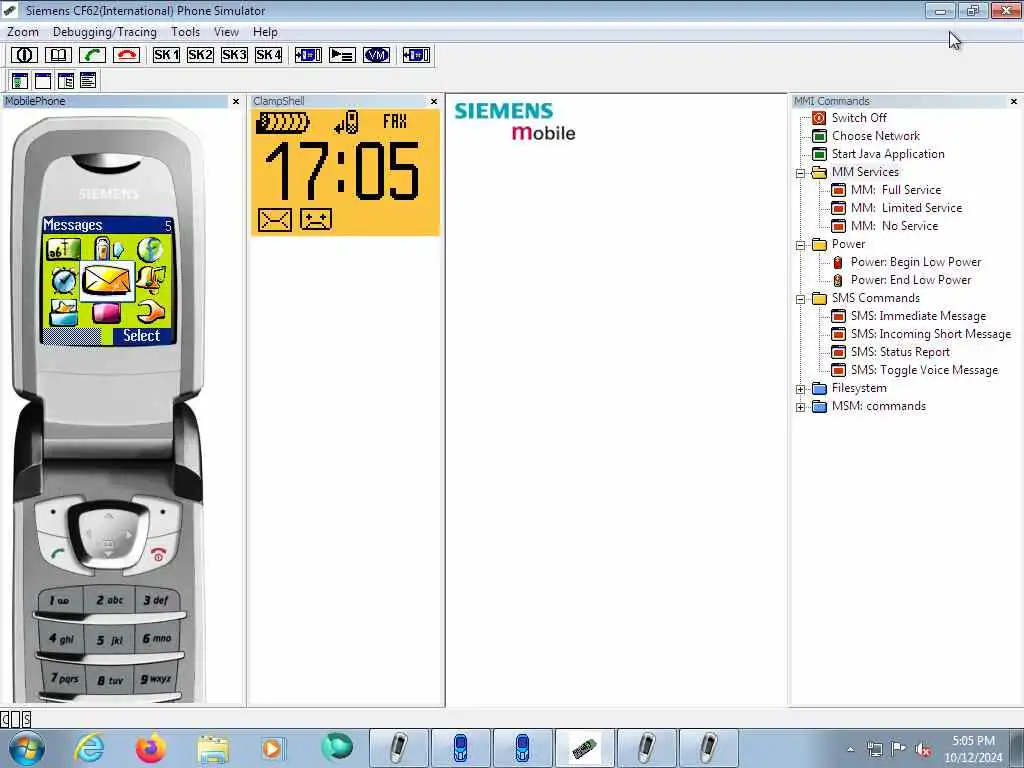Open Windows Explorer folder in taskbar
Image resolution: width=1024 pixels, height=768 pixels.
tap(213, 748)
